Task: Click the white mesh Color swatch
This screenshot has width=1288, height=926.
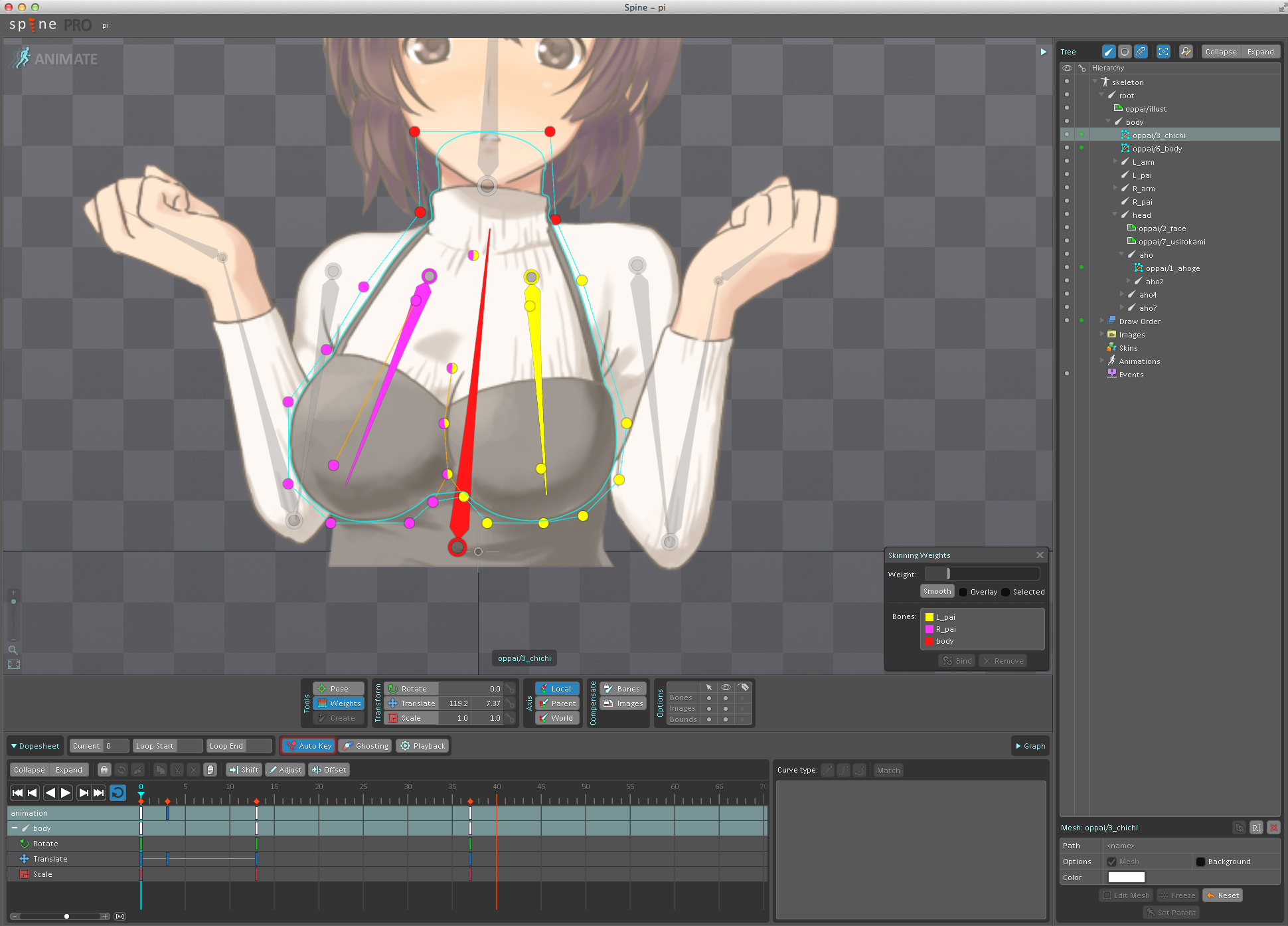Action: point(1127,878)
